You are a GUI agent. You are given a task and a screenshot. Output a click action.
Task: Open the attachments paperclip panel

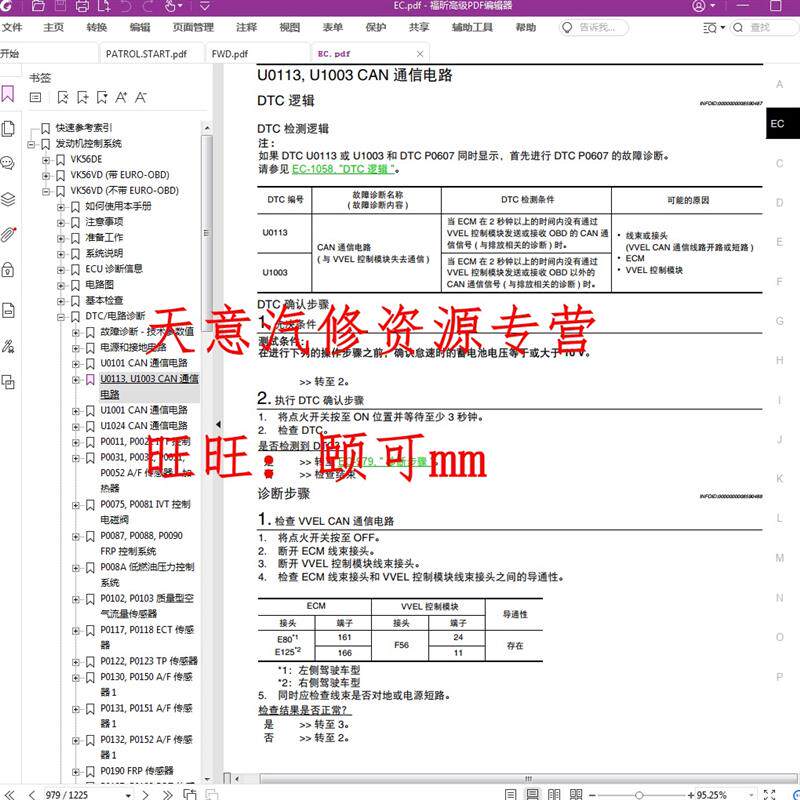(x=8, y=234)
